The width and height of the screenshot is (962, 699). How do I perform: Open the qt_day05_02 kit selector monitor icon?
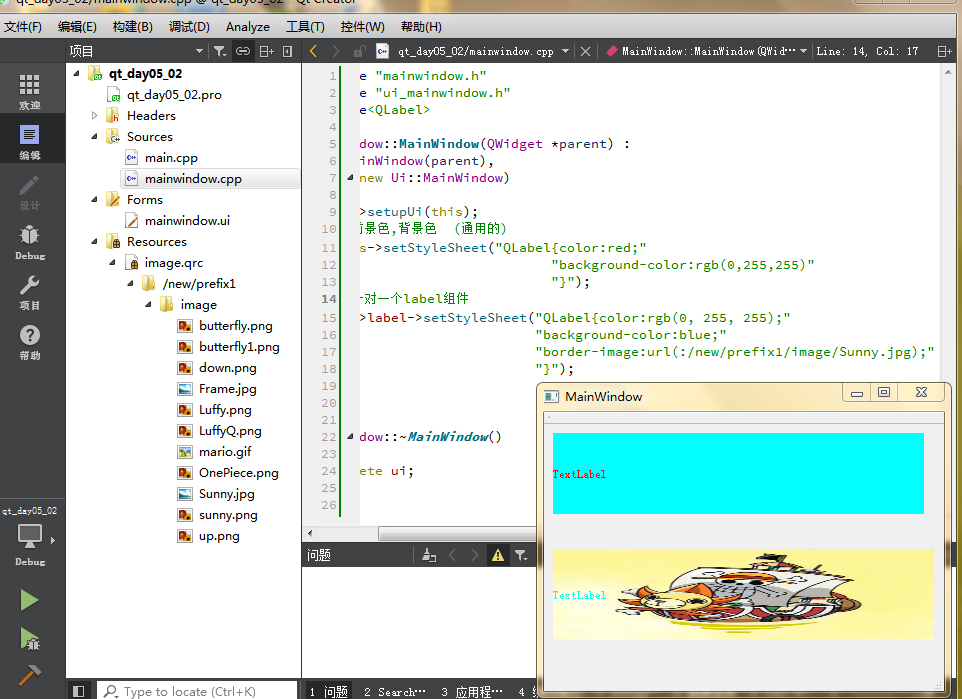pos(29,535)
